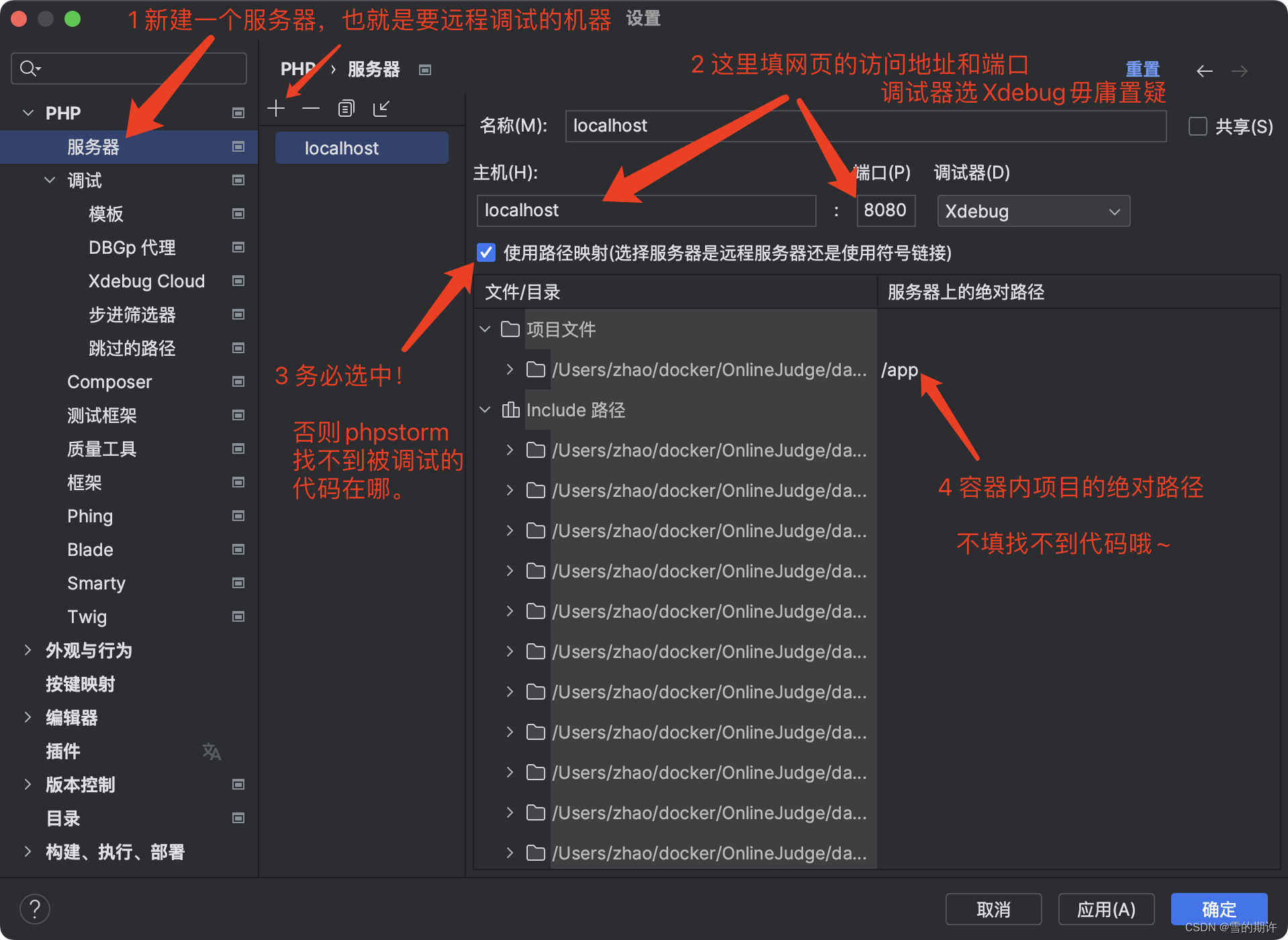Remove selected server with minus icon
This screenshot has width=1288, height=940.
311,108
